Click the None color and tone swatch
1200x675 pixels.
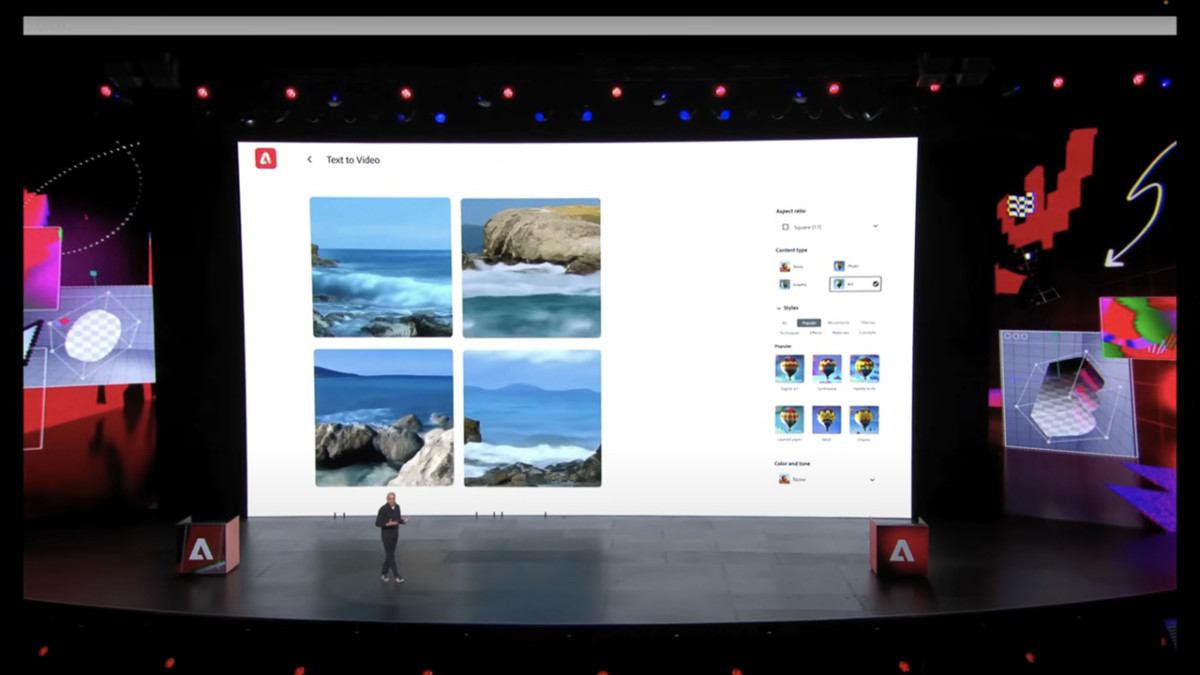[783, 477]
